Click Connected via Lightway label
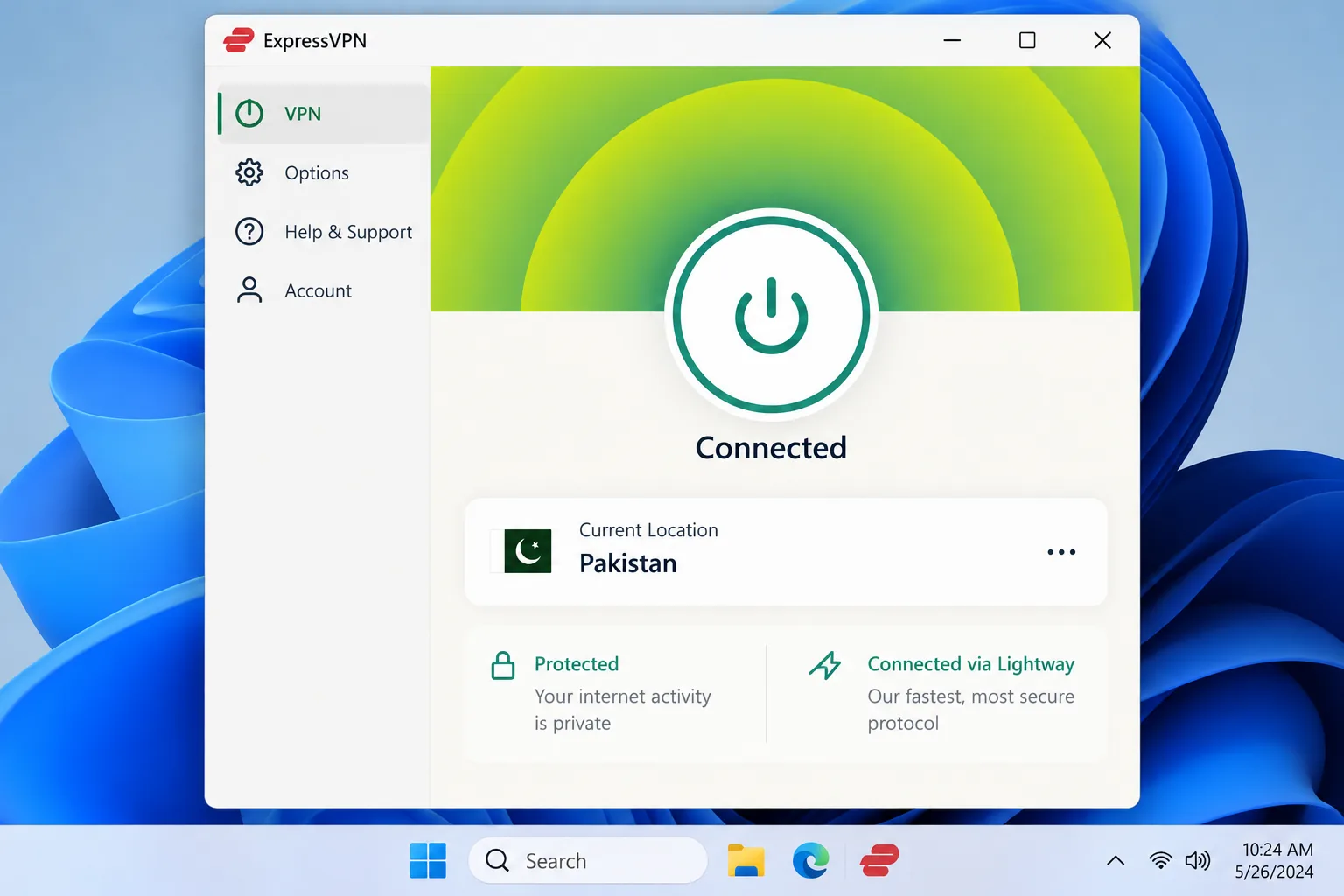Image resolution: width=1344 pixels, height=896 pixels. click(x=971, y=664)
